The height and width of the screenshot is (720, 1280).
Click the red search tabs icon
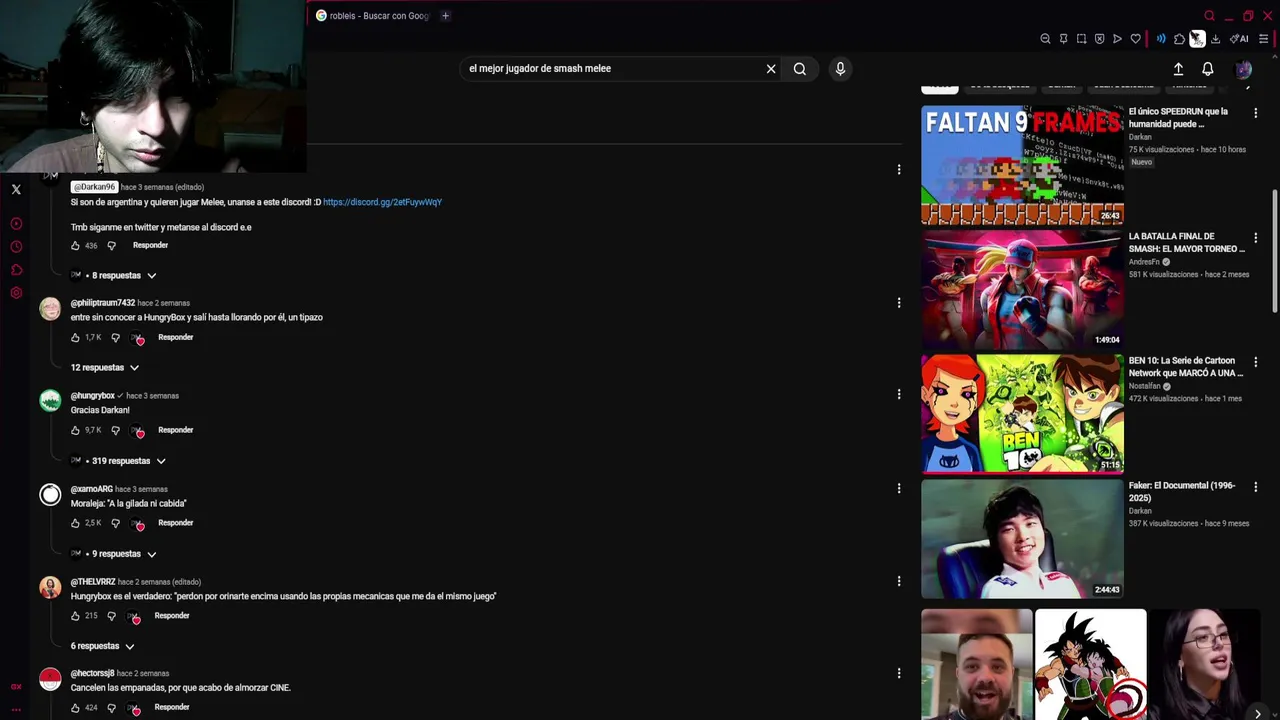(1209, 16)
